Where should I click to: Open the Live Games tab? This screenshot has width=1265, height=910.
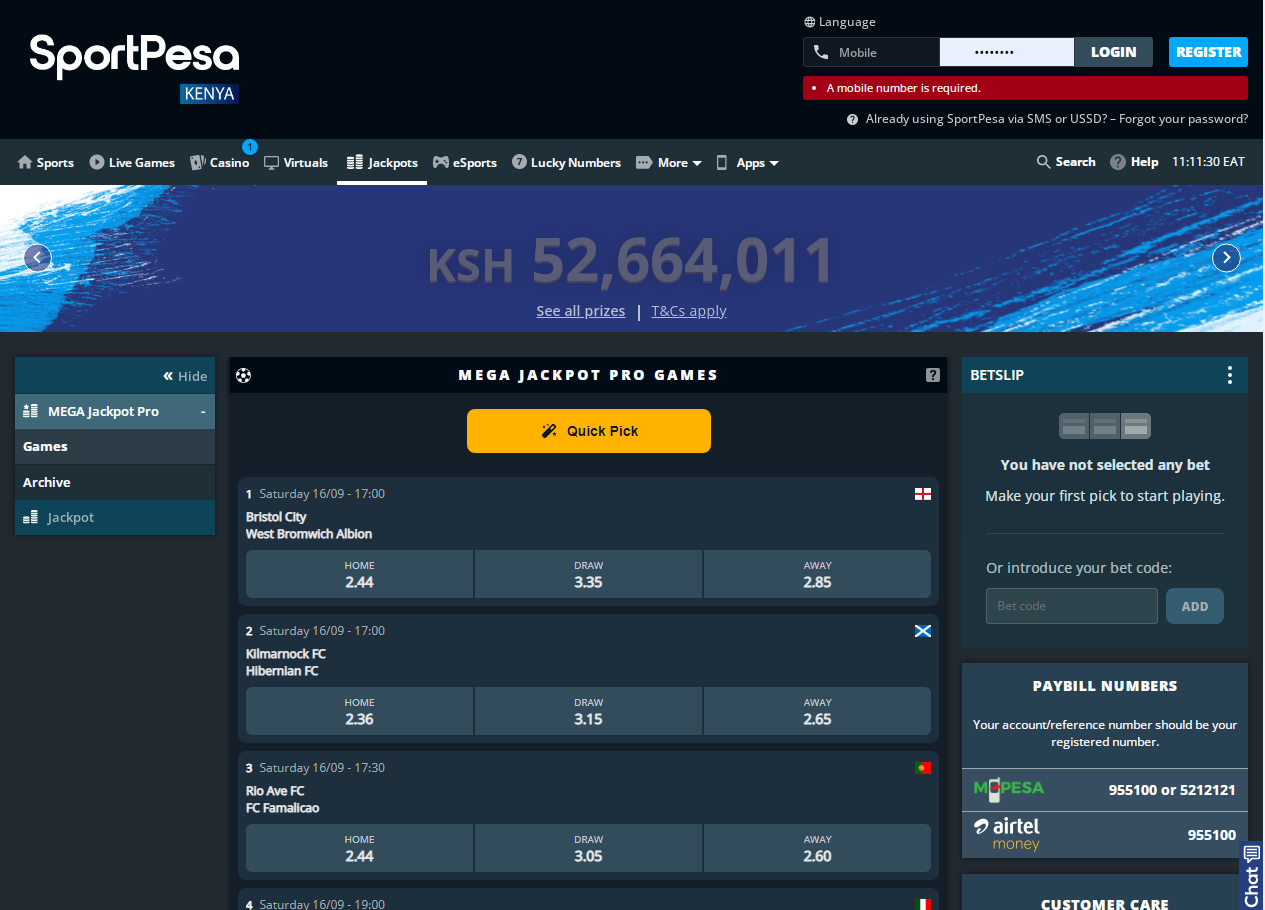132,162
